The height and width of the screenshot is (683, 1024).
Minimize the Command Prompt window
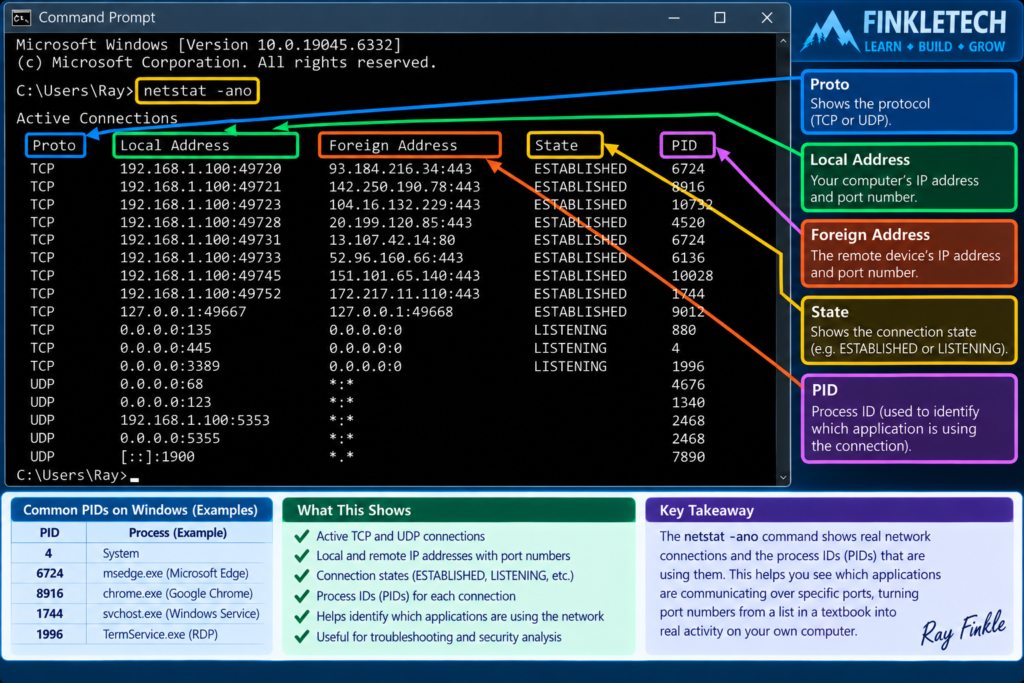[x=674, y=18]
